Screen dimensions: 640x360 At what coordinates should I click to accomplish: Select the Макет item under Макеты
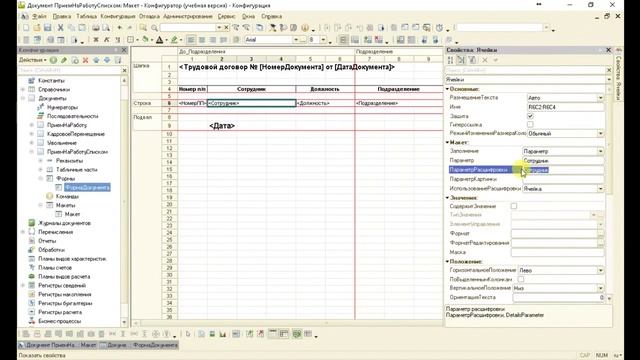(x=72, y=214)
